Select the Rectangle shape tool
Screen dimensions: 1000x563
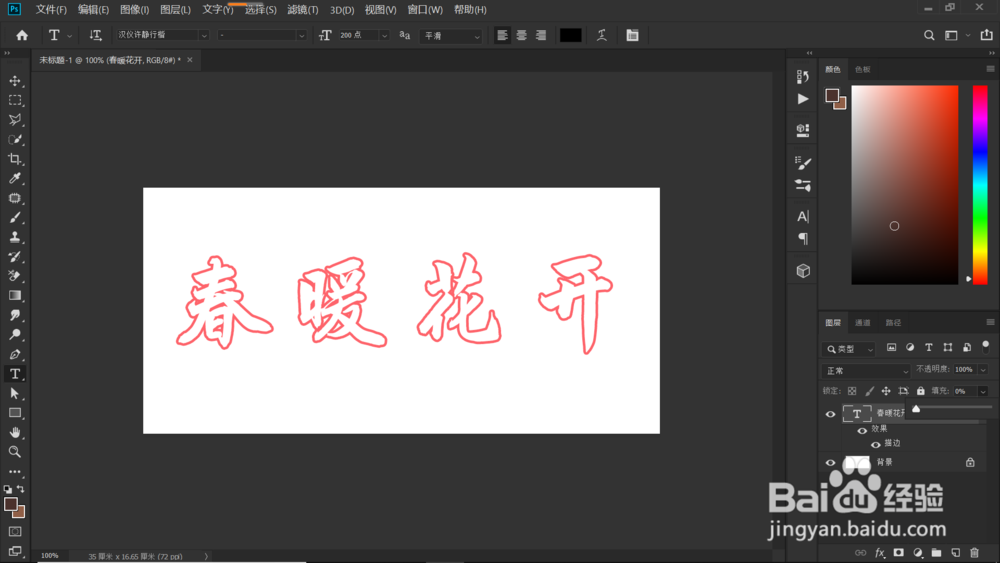coord(15,413)
